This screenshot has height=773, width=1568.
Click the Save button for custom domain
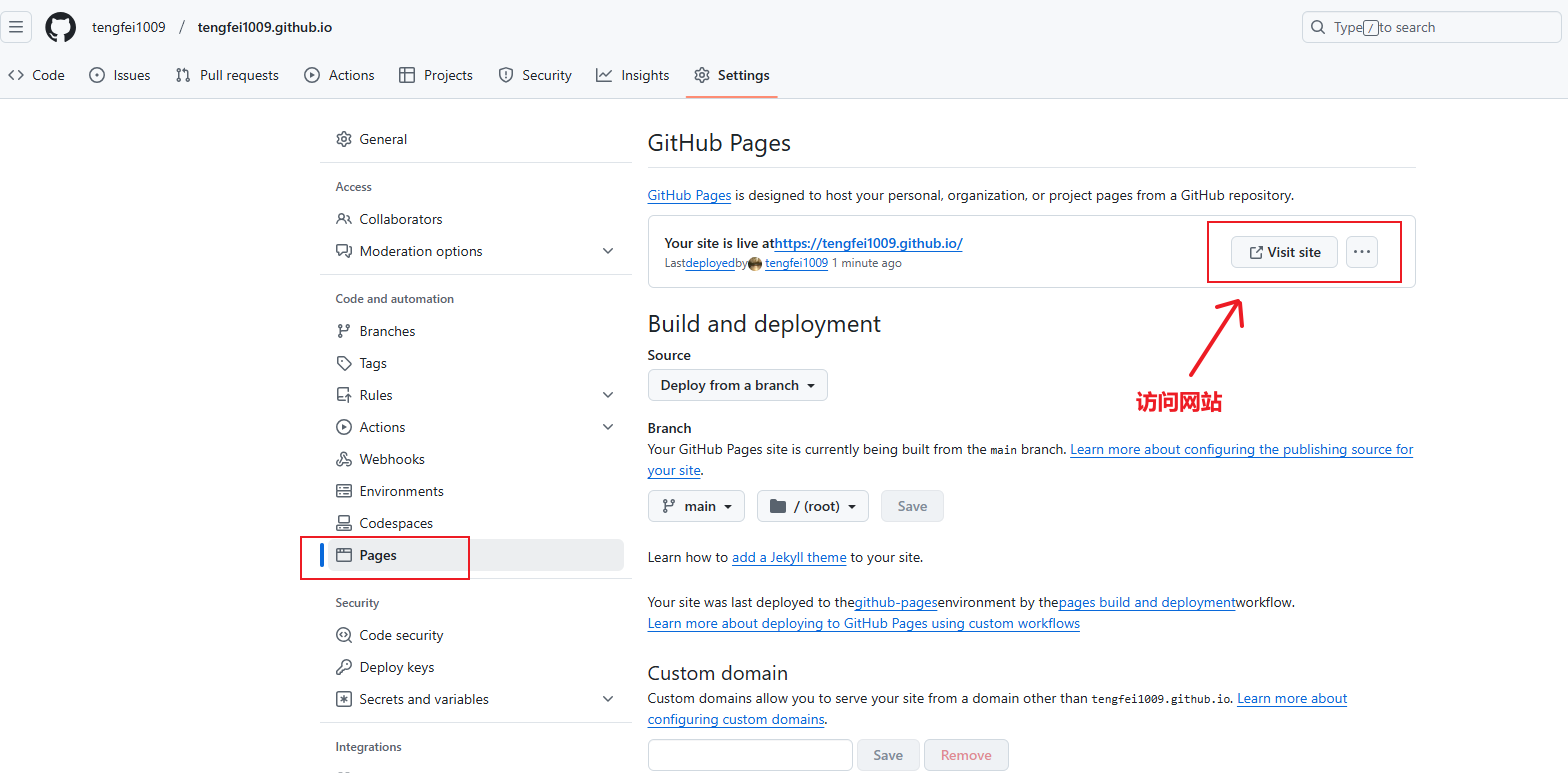click(888, 755)
